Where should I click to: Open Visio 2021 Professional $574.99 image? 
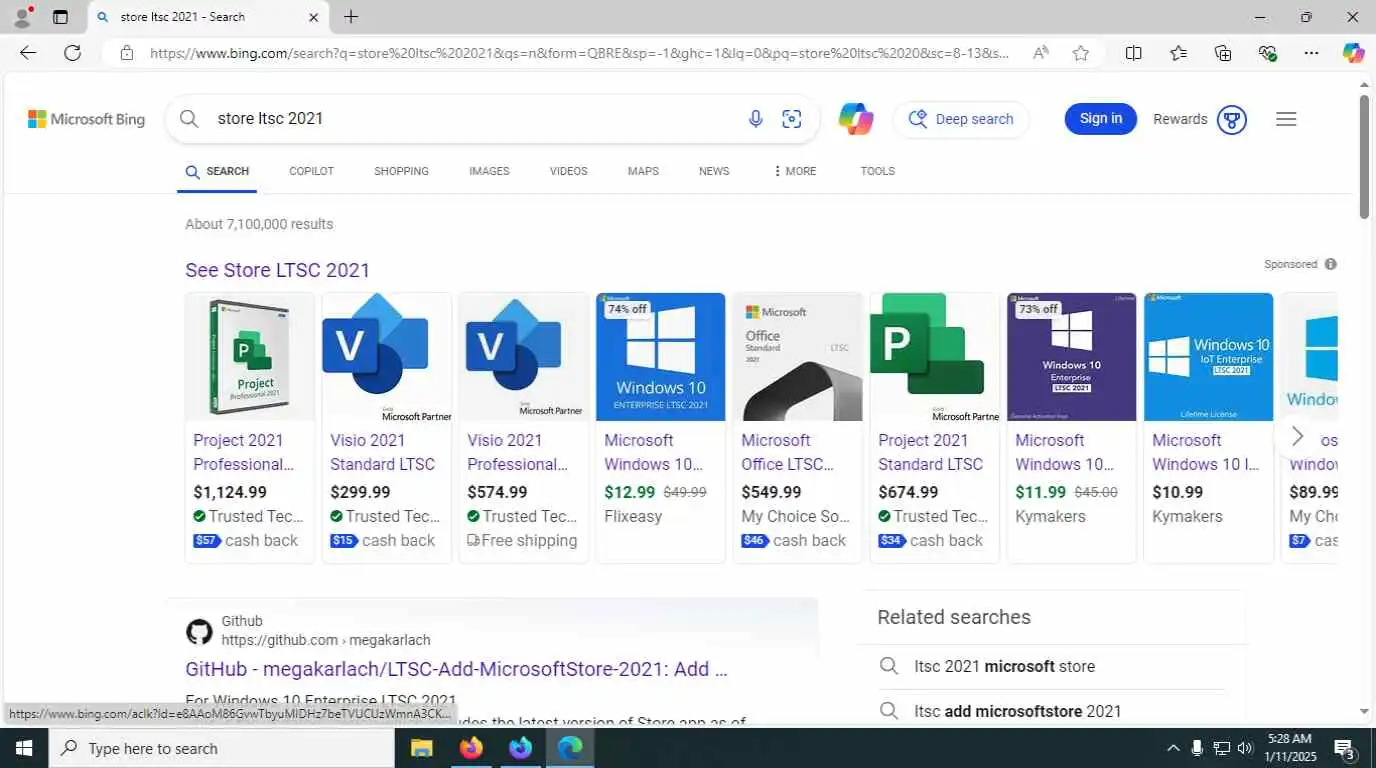pos(524,357)
